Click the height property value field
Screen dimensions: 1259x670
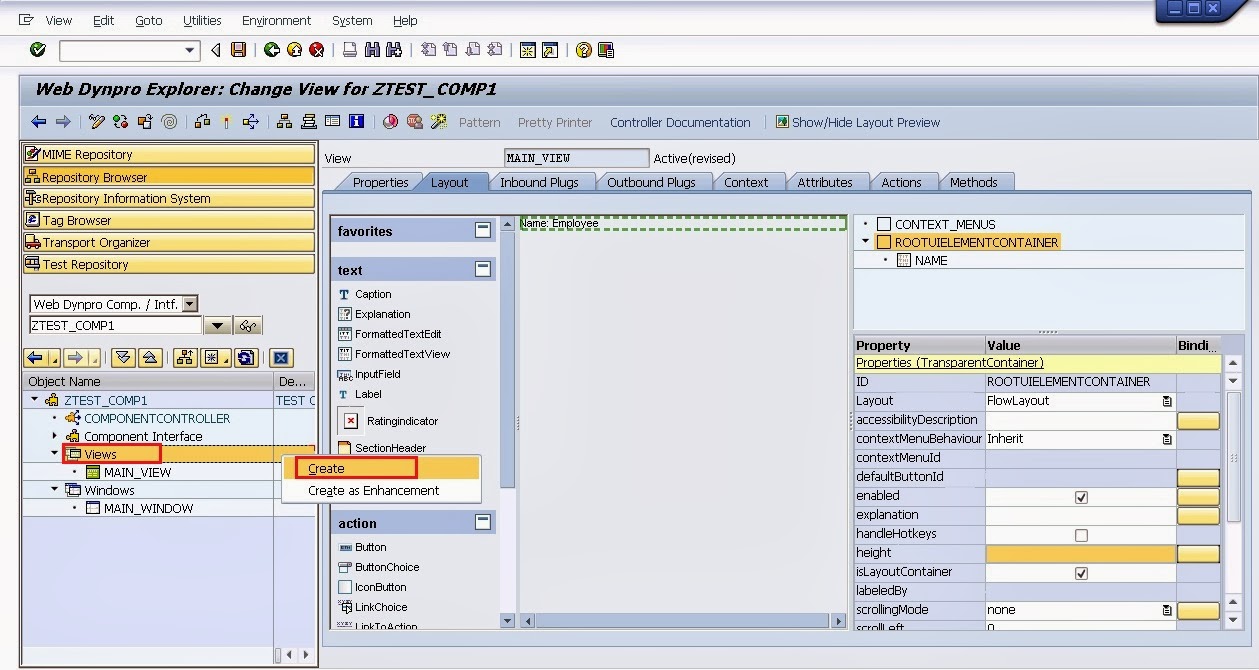pos(1081,553)
